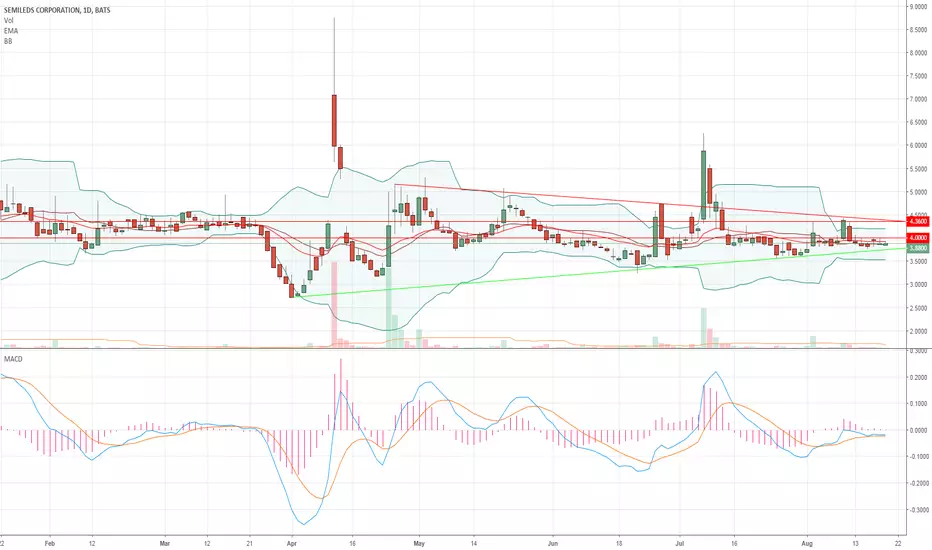Click the 5.5000 price axis value

(x=918, y=169)
